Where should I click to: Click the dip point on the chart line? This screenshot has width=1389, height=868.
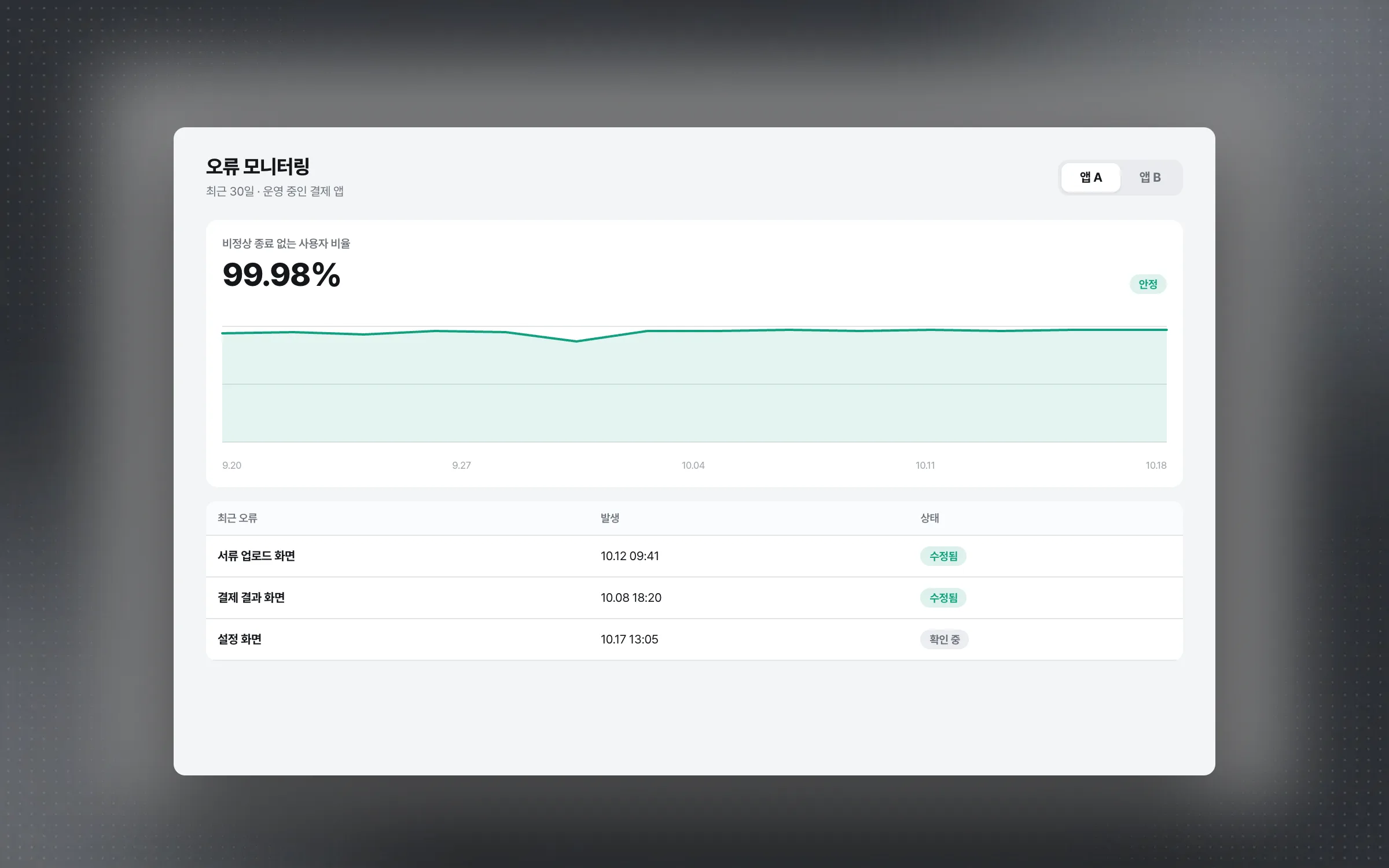click(x=576, y=341)
